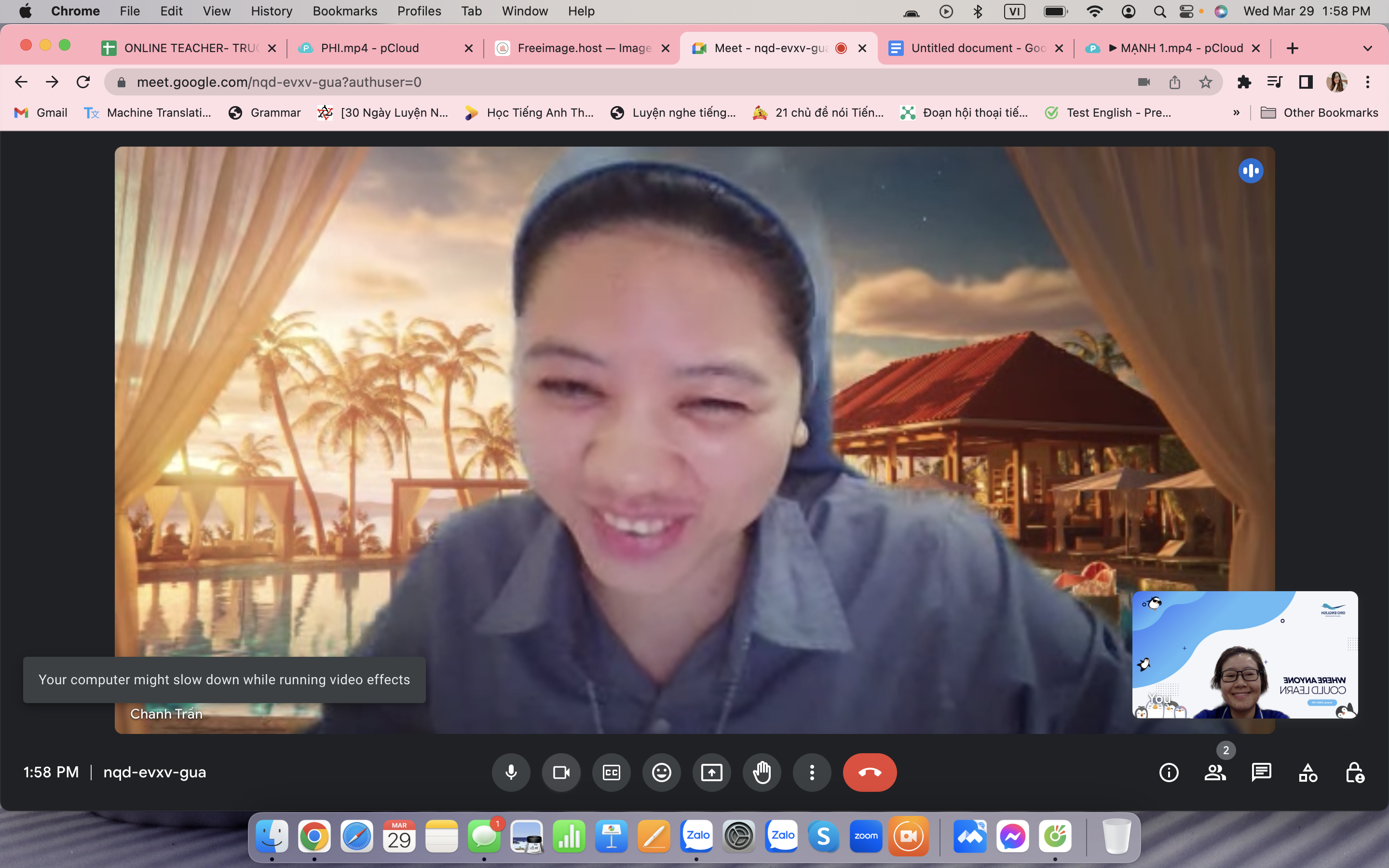Mute the microphone in Meet

click(511, 772)
